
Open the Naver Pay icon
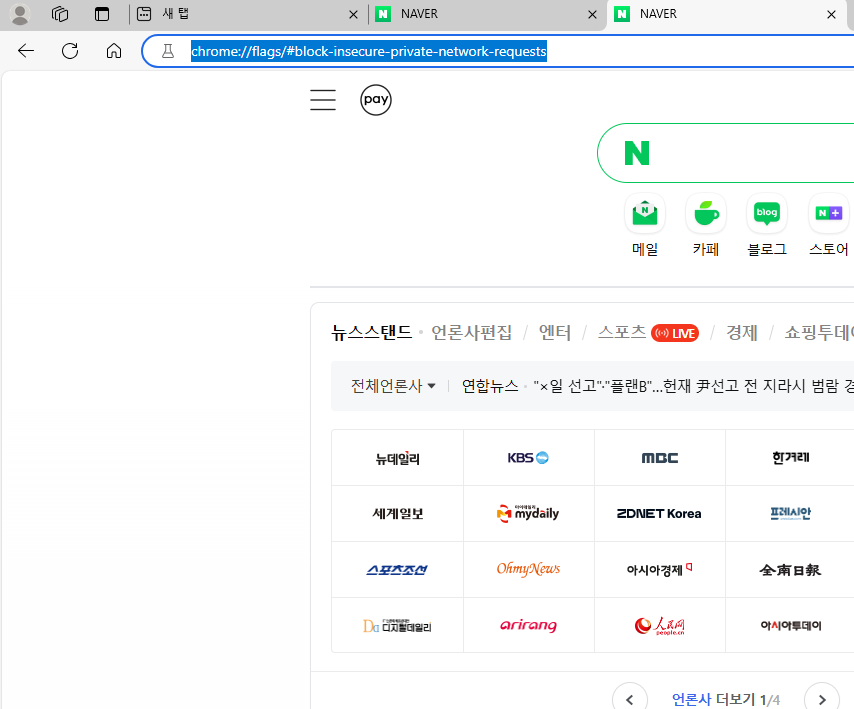tap(376, 100)
